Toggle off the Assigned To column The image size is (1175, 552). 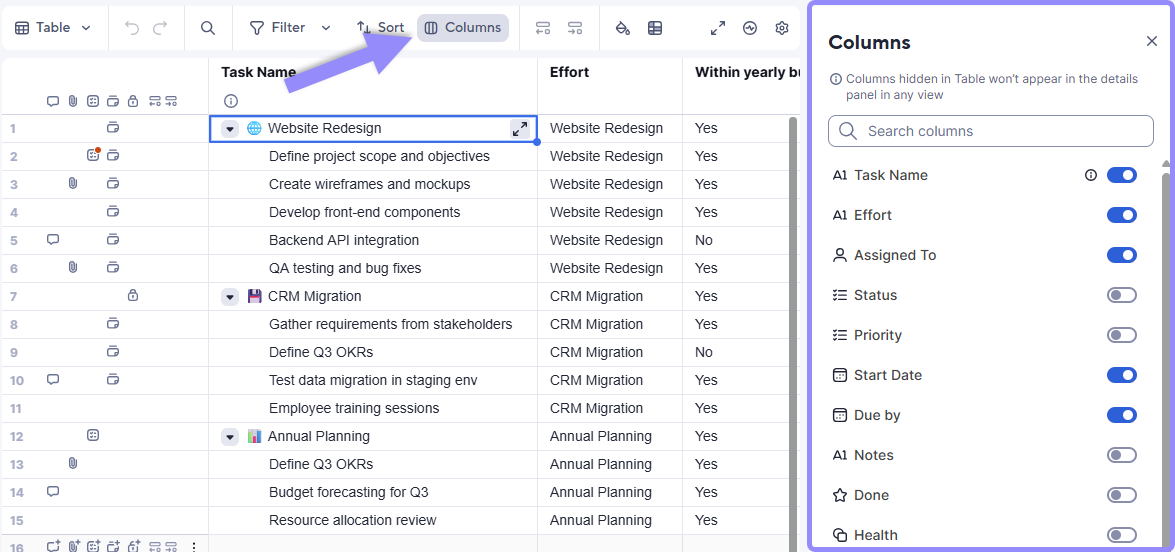(x=1122, y=255)
